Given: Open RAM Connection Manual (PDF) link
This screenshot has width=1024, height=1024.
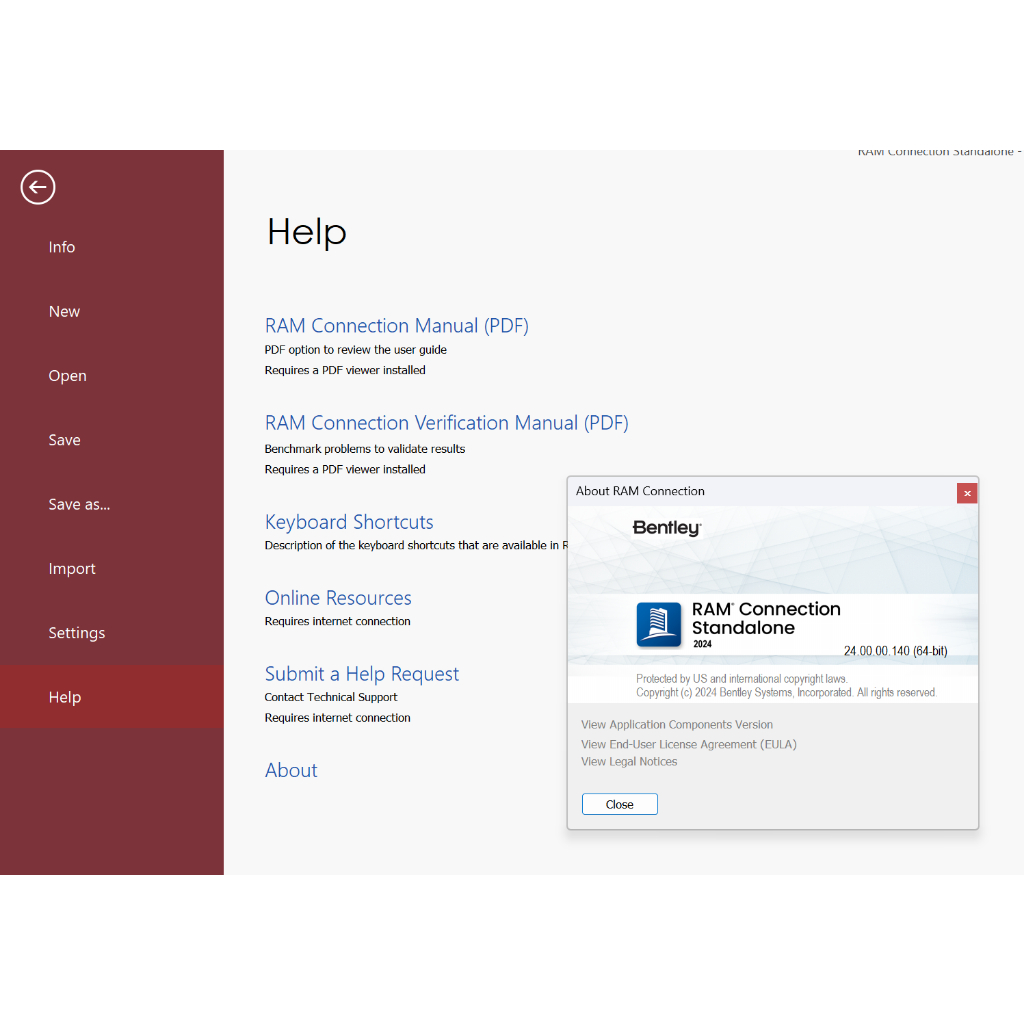Looking at the screenshot, I should pos(396,326).
